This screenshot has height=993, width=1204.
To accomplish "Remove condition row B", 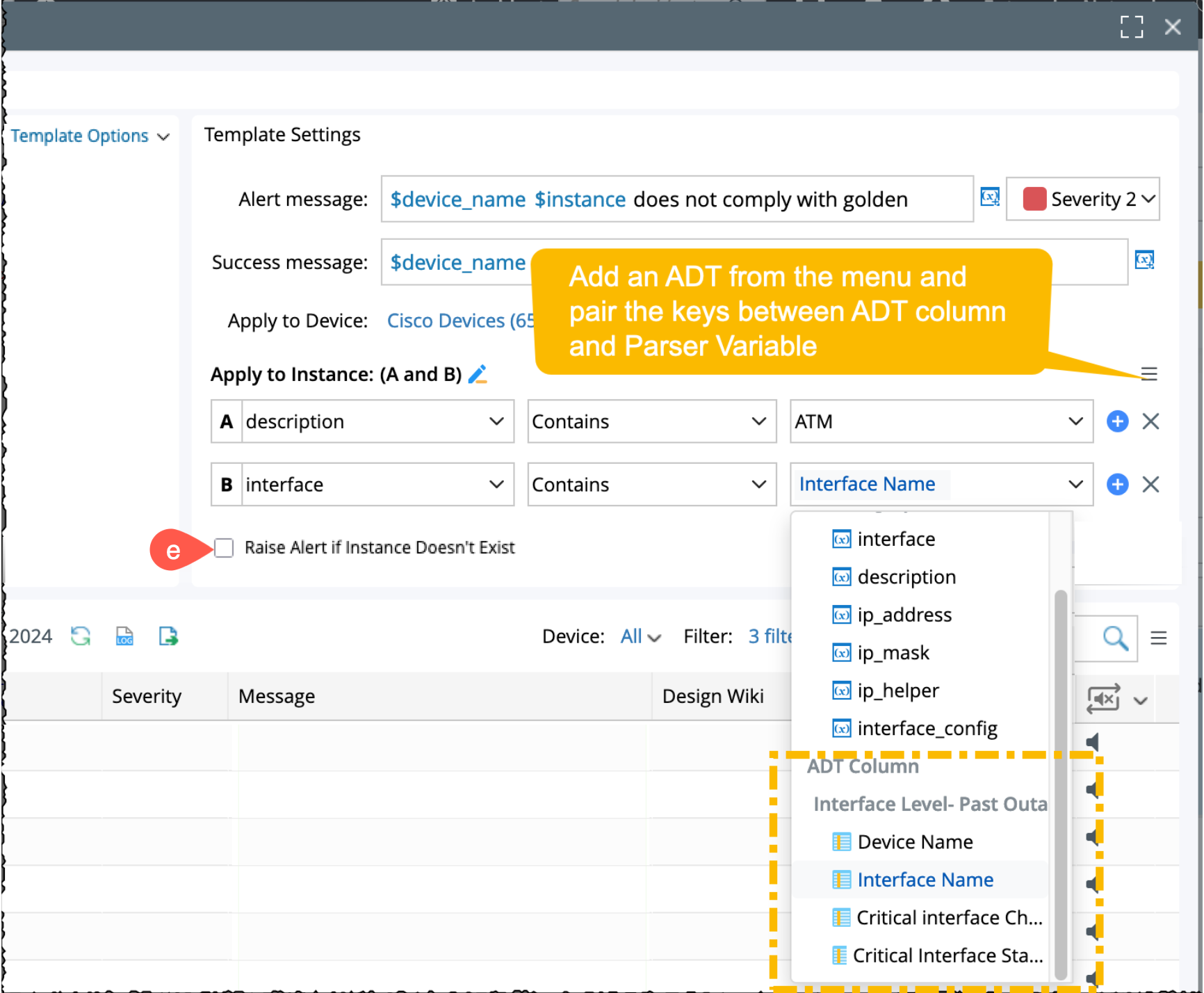I will coord(1150,485).
